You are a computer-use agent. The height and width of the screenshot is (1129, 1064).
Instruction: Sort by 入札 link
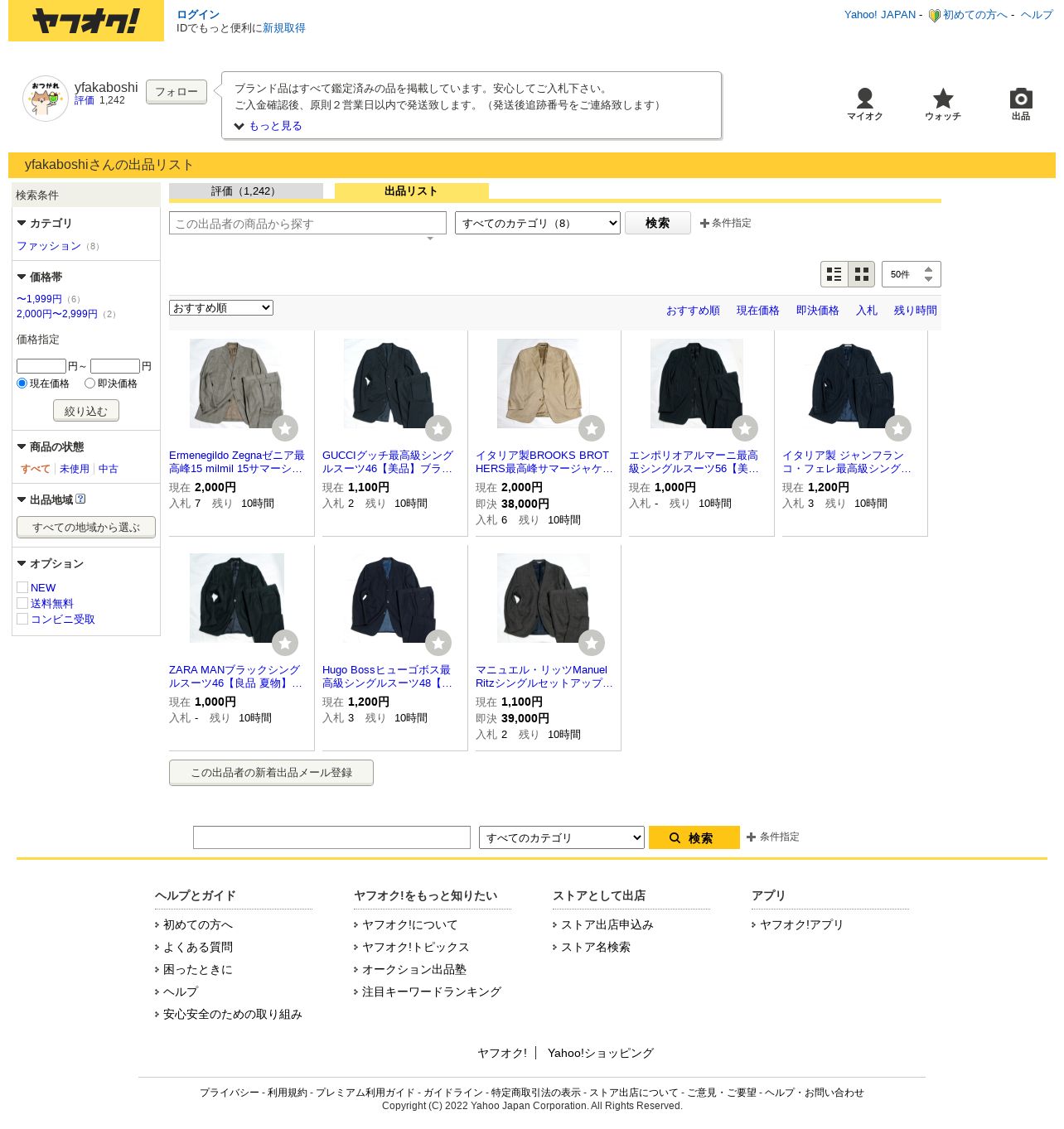click(867, 311)
